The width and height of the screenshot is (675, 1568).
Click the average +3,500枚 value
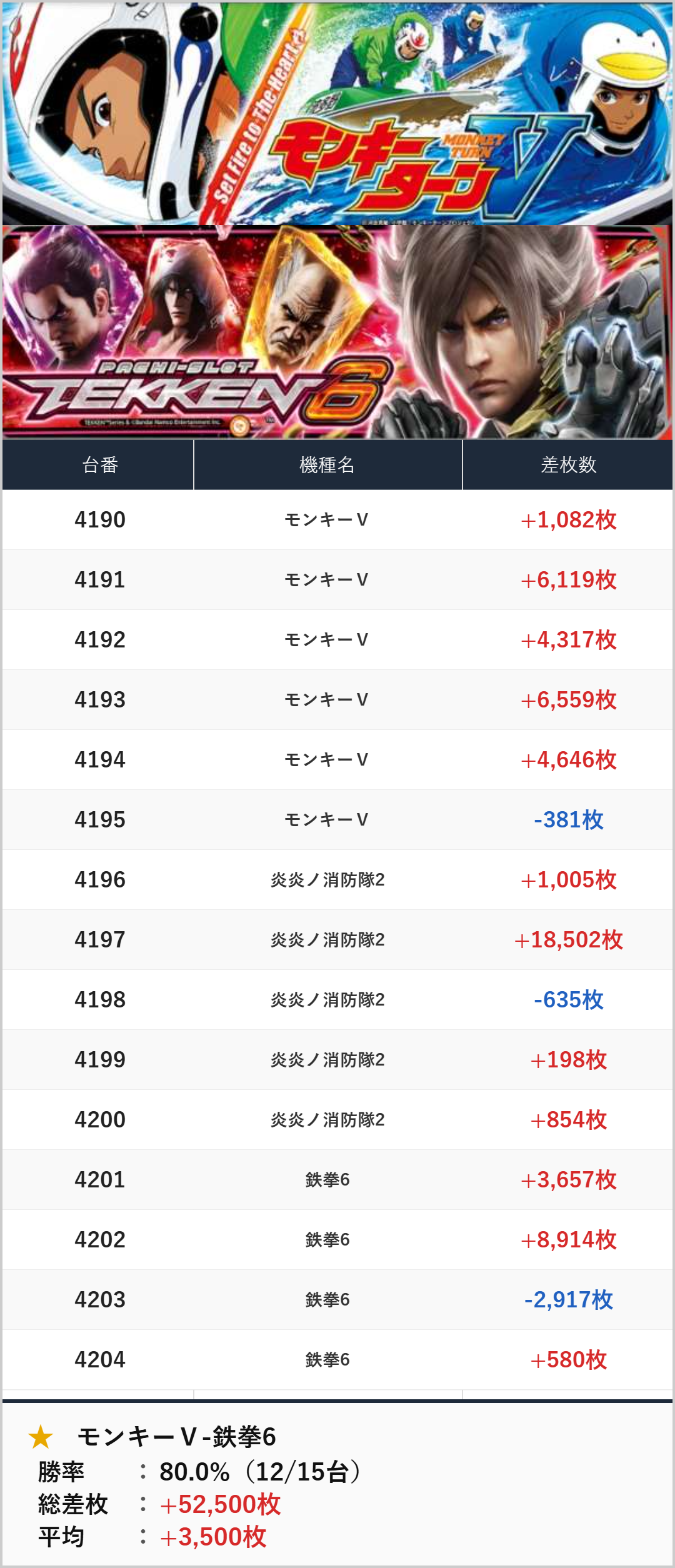213,1537
